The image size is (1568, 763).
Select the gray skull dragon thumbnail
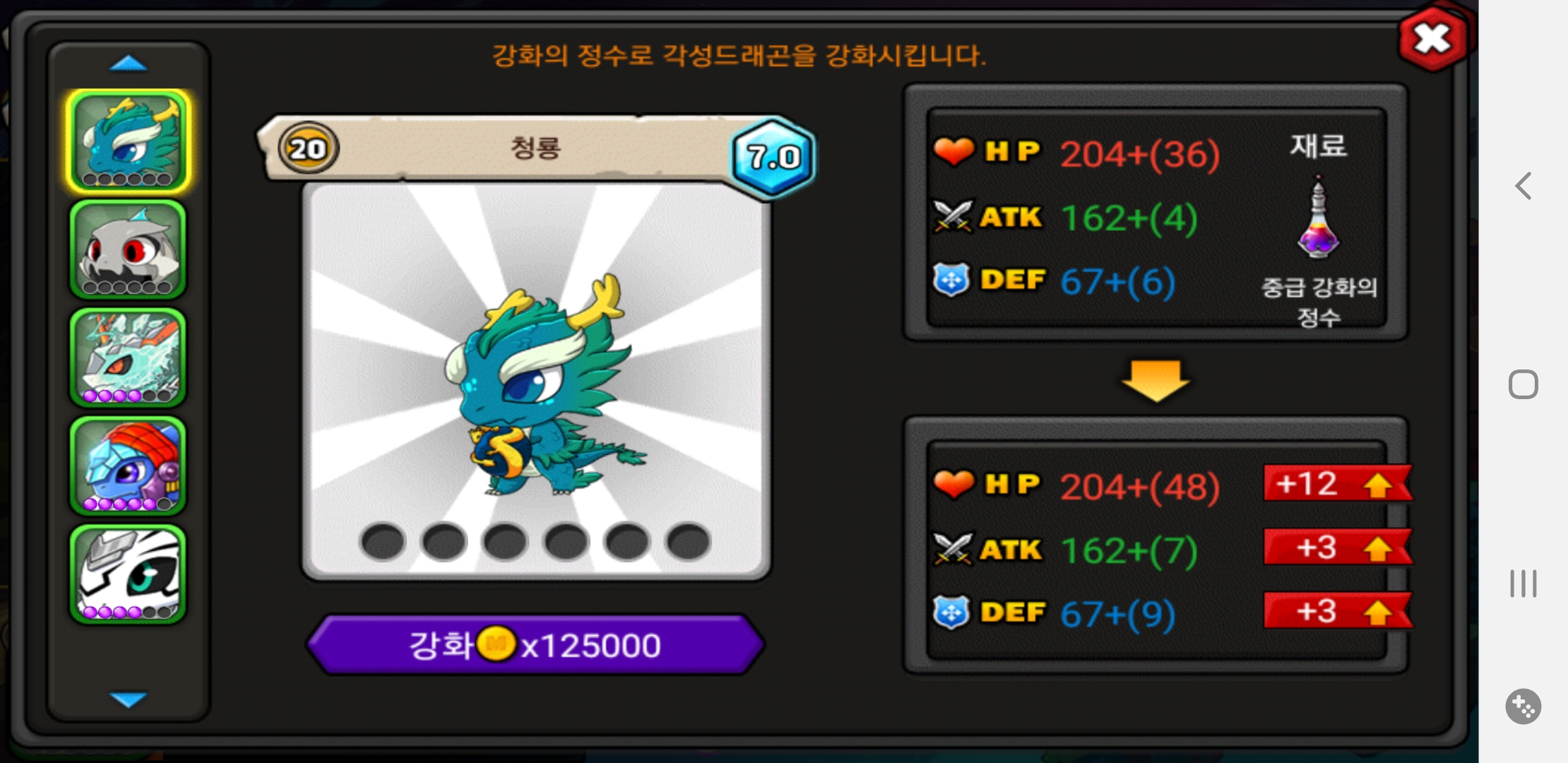[x=128, y=249]
